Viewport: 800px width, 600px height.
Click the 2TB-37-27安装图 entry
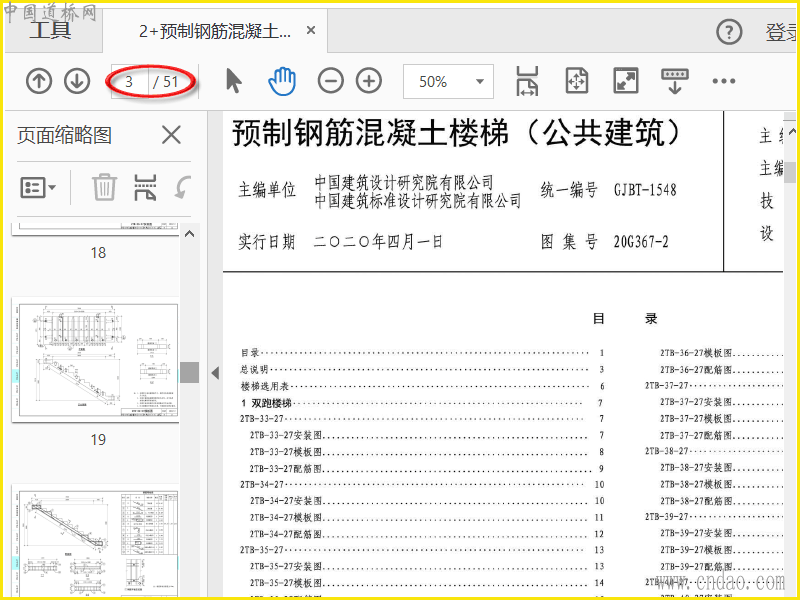[720, 402]
